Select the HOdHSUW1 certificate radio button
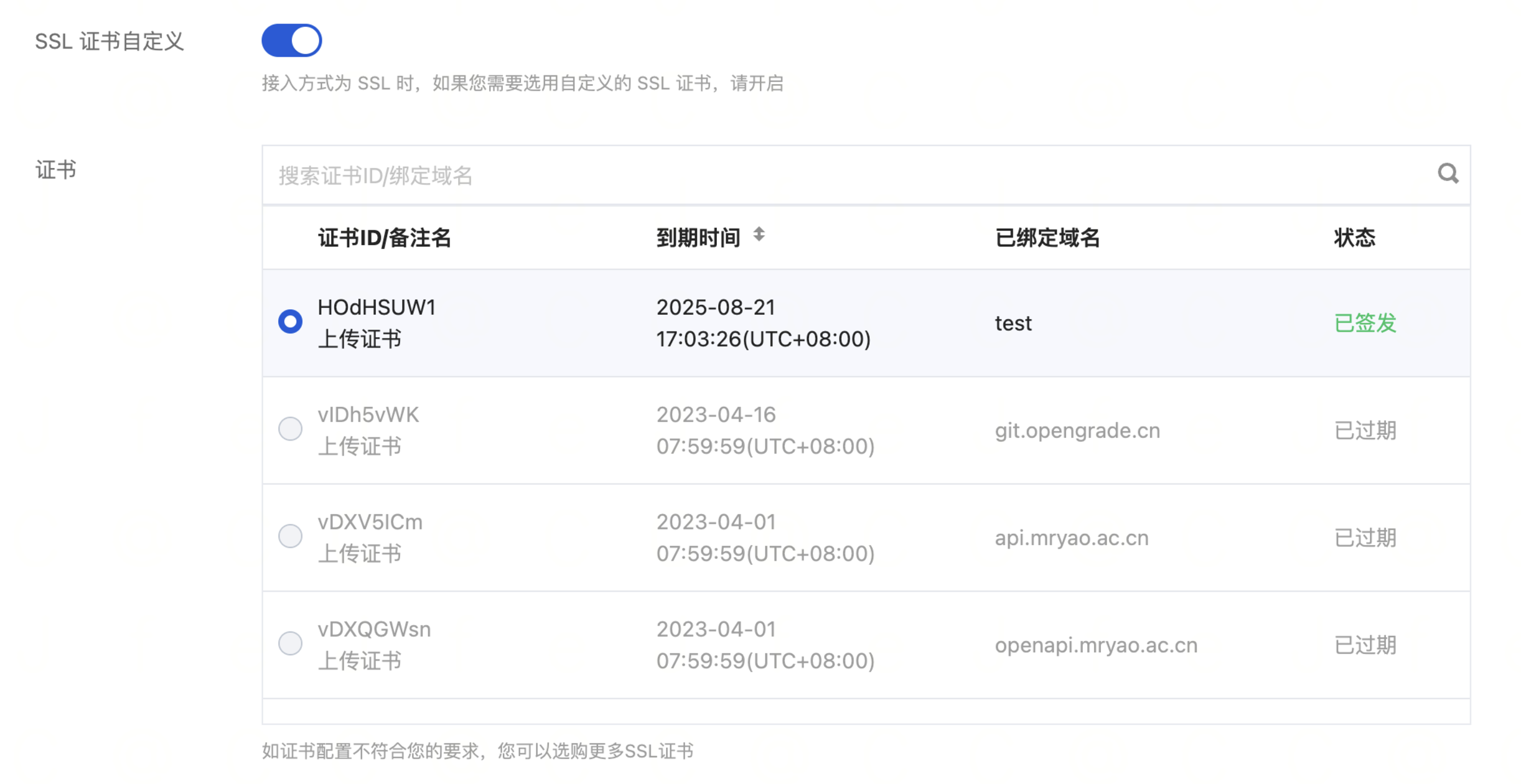Viewport: 1521px width, 784px height. (x=290, y=322)
